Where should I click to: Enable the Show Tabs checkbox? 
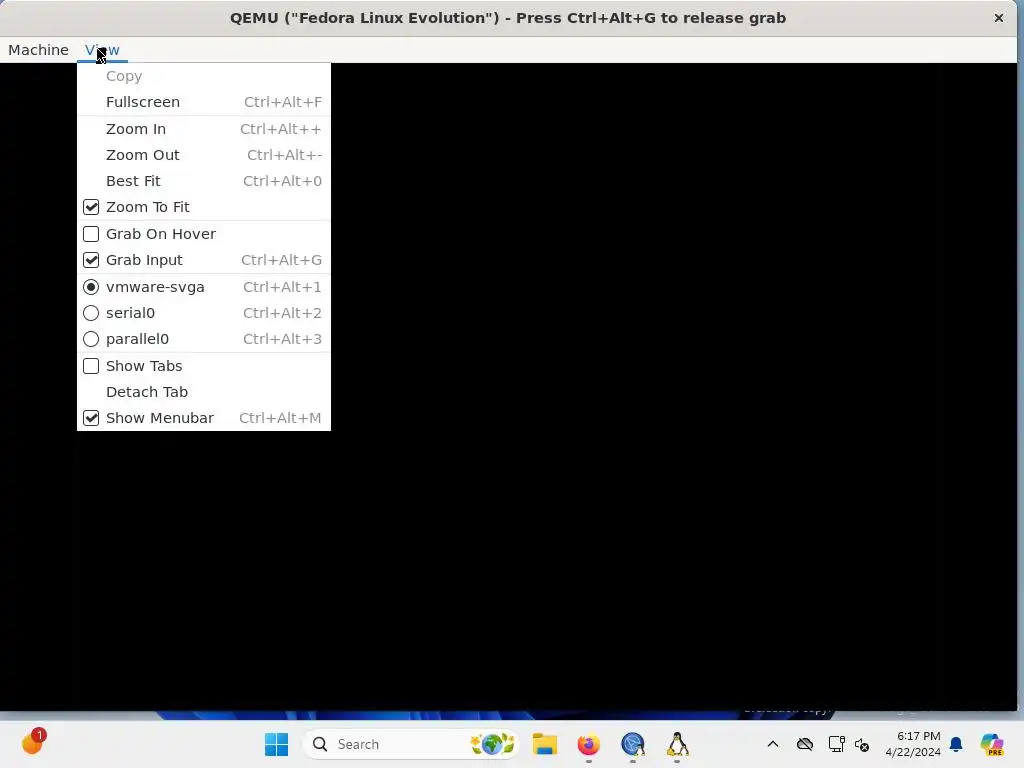pos(91,366)
